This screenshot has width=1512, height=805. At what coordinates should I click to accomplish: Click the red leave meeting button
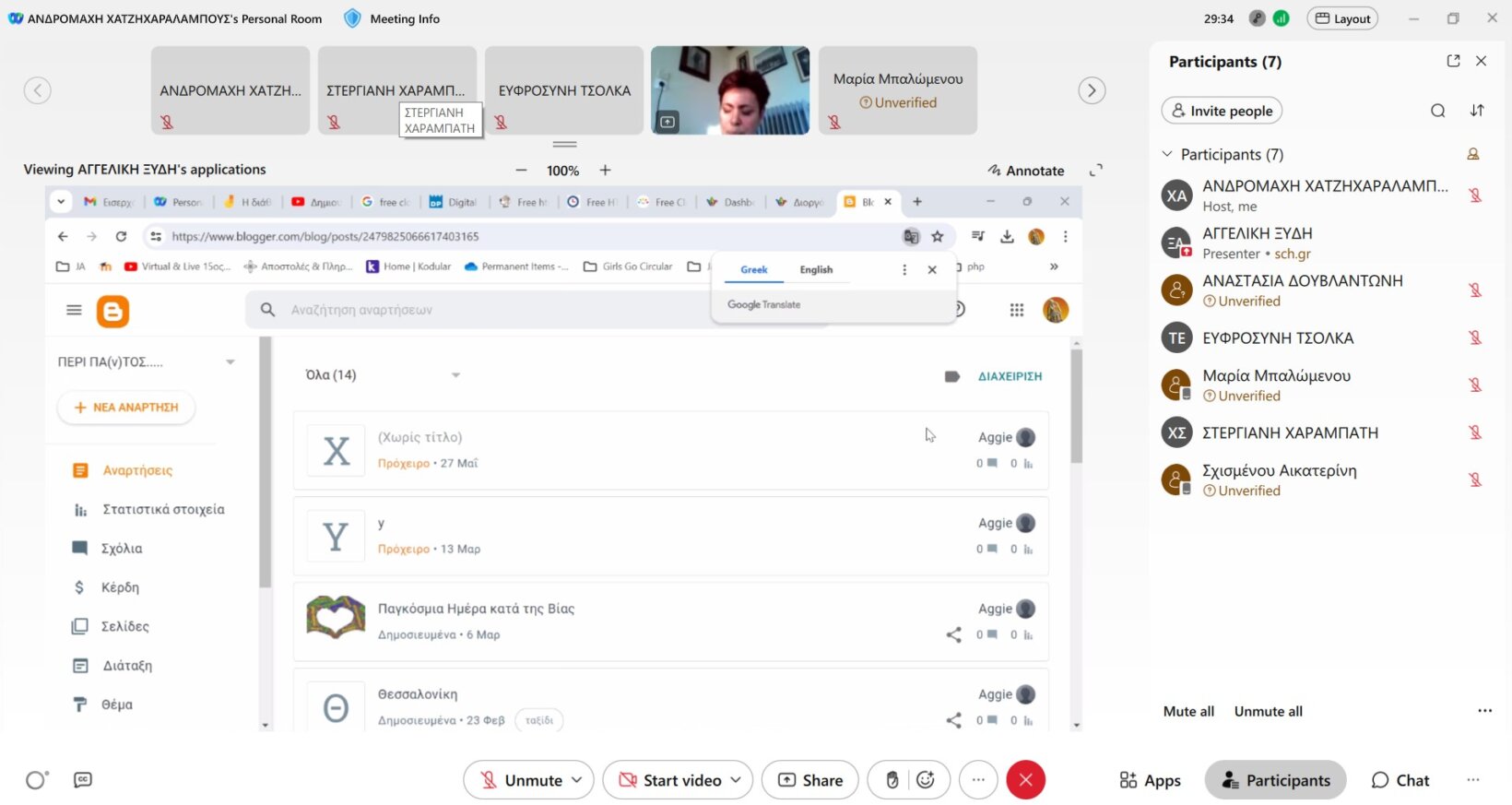pos(1025,780)
